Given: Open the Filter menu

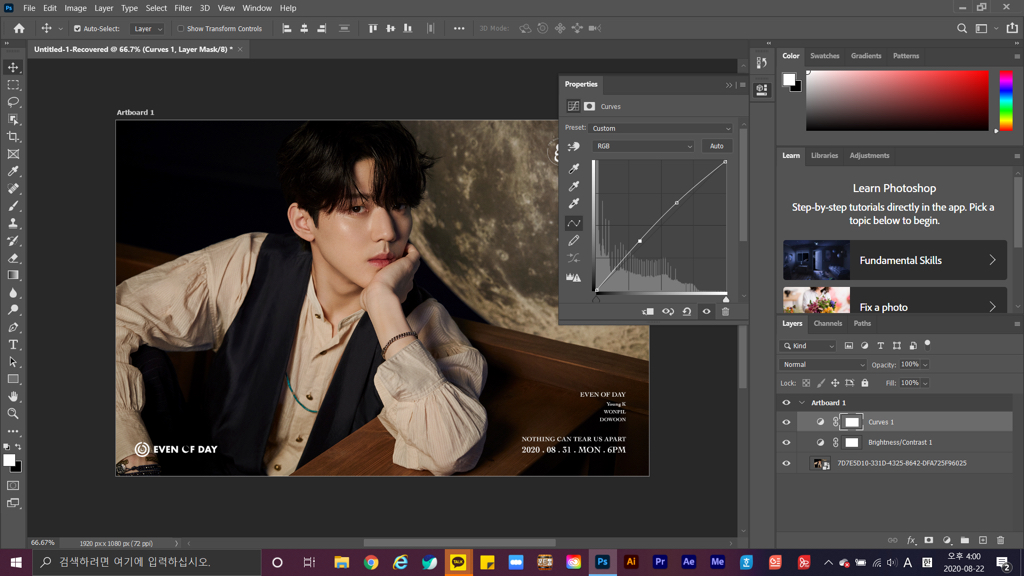Looking at the screenshot, I should tap(183, 8).
